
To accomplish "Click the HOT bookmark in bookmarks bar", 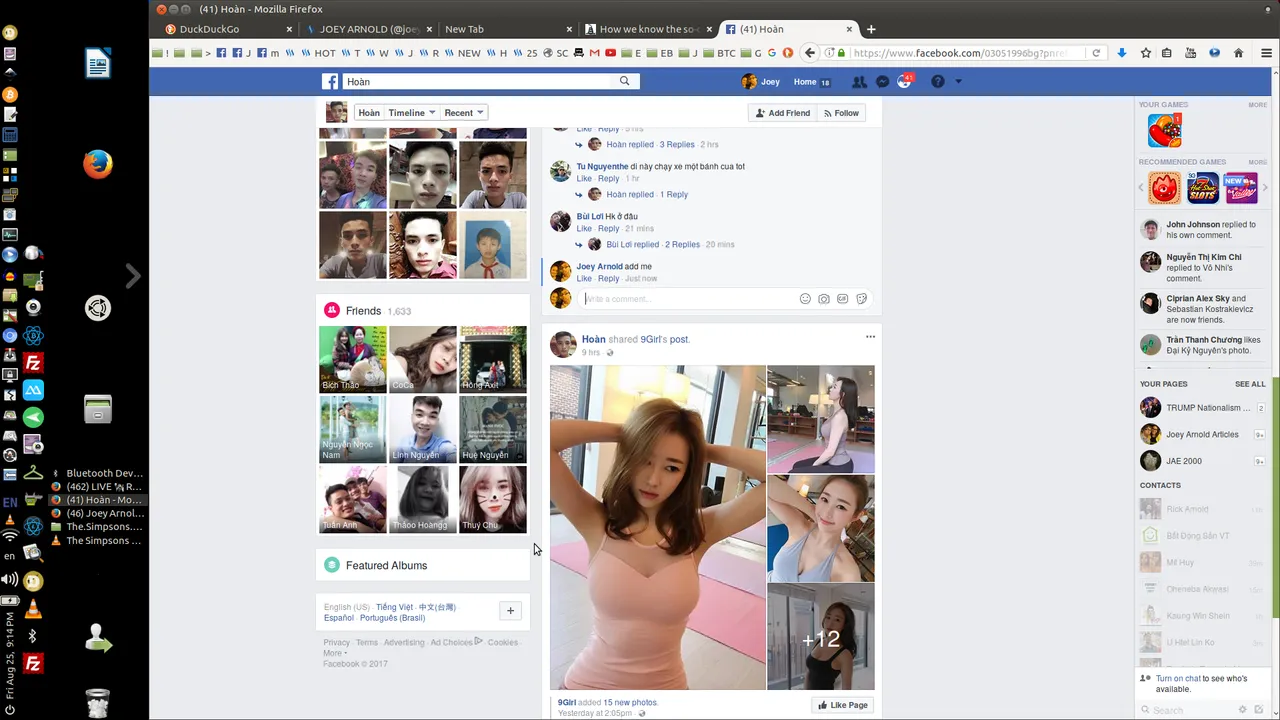I will click(318, 53).
